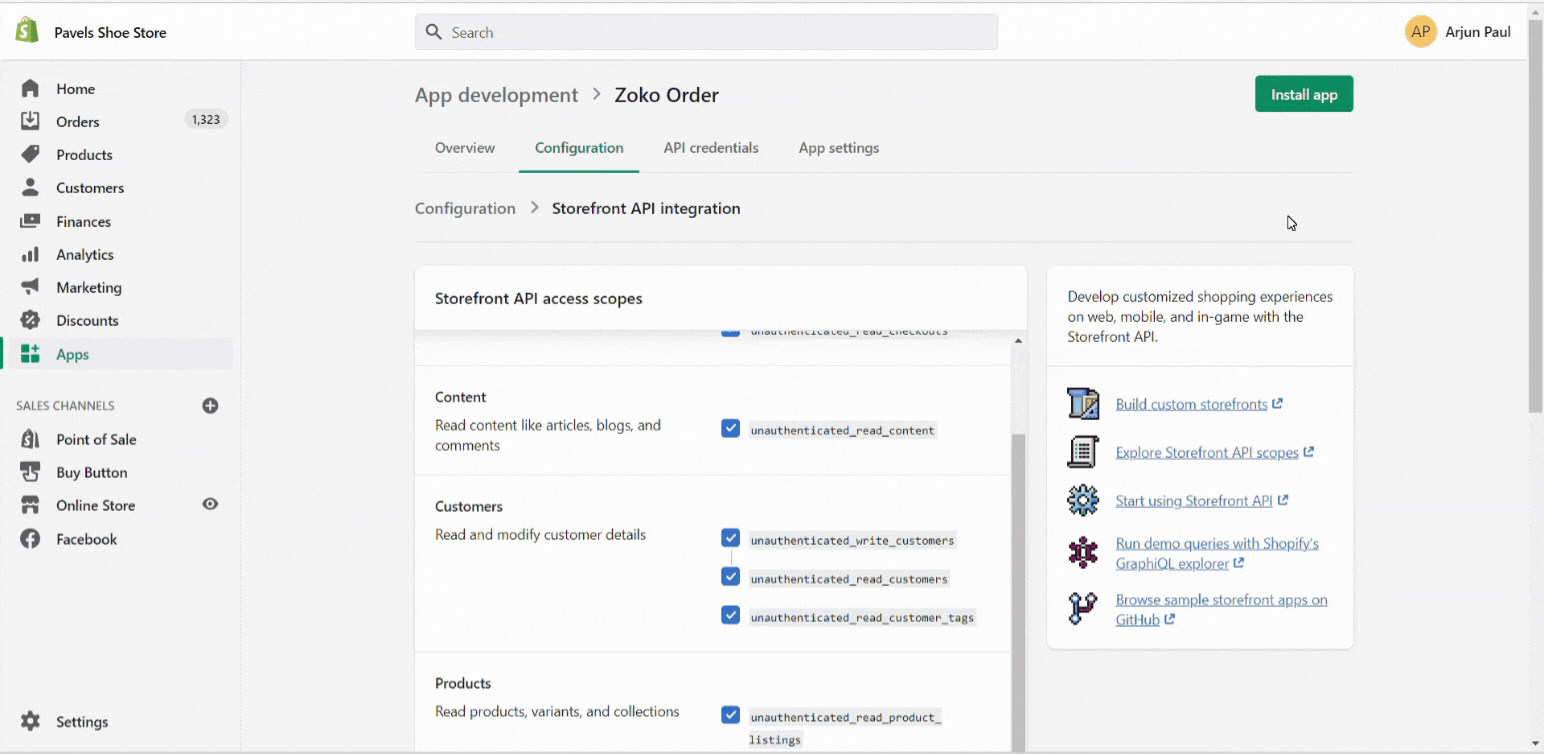Click the Marketing megaphone icon
This screenshot has width=1544, height=754.
(x=30, y=287)
